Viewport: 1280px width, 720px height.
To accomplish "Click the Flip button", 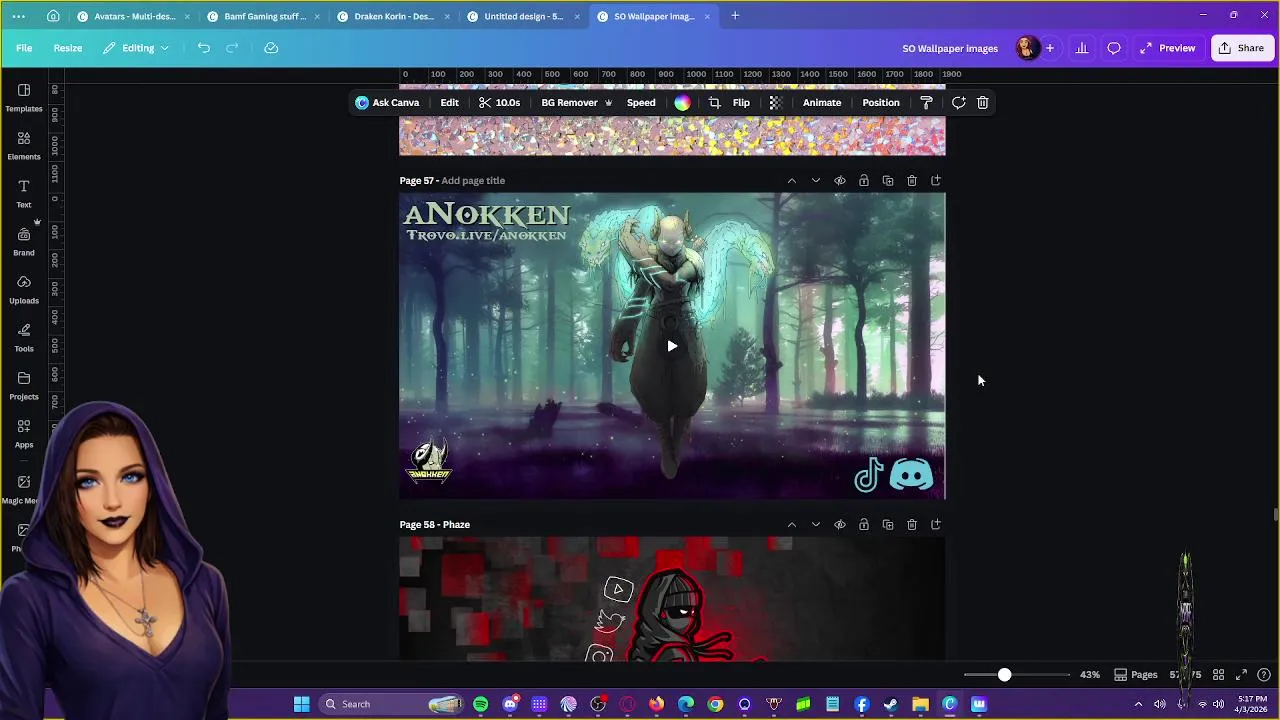I will tap(741, 103).
